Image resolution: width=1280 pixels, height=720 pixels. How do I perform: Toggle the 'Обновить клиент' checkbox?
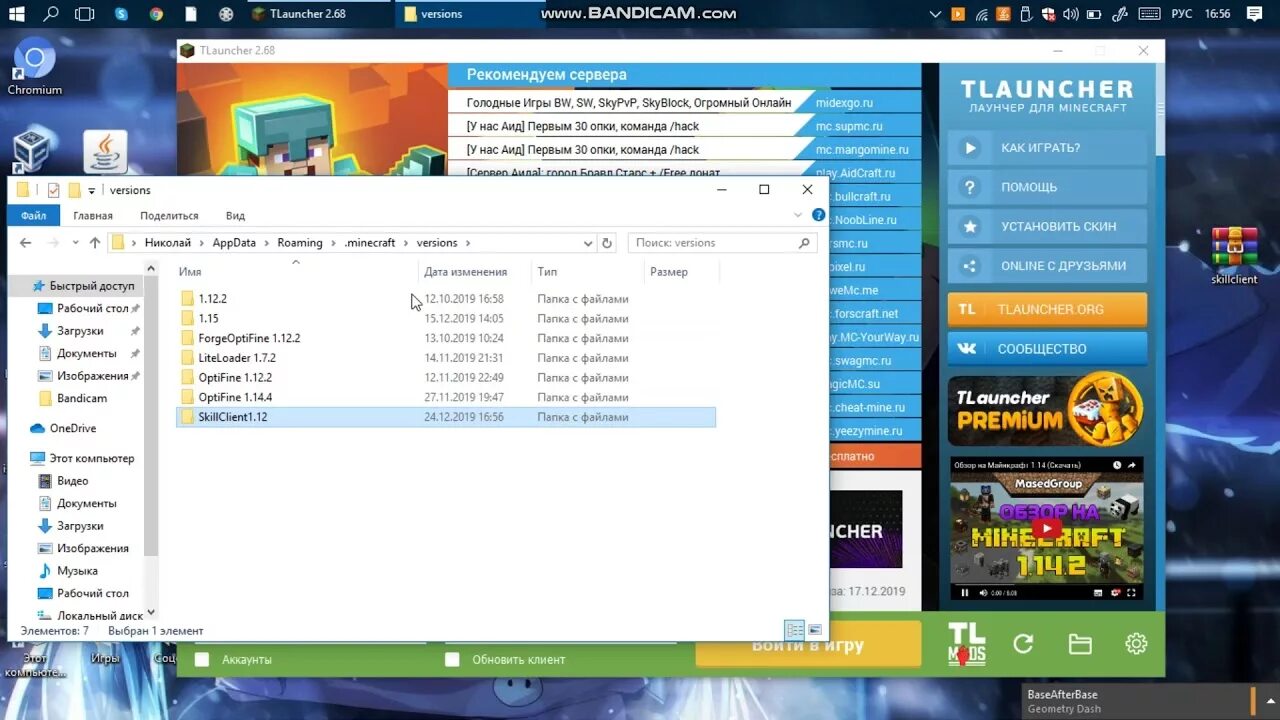pos(452,660)
